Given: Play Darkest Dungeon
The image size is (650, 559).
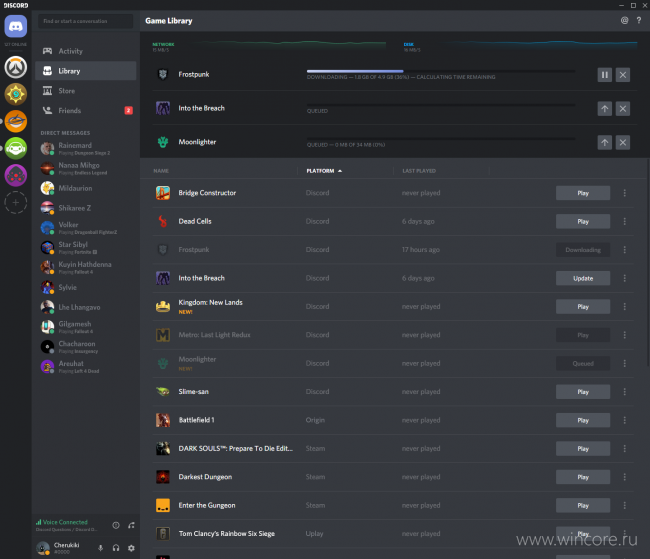Looking at the screenshot, I should pyautogui.click(x=583, y=477).
